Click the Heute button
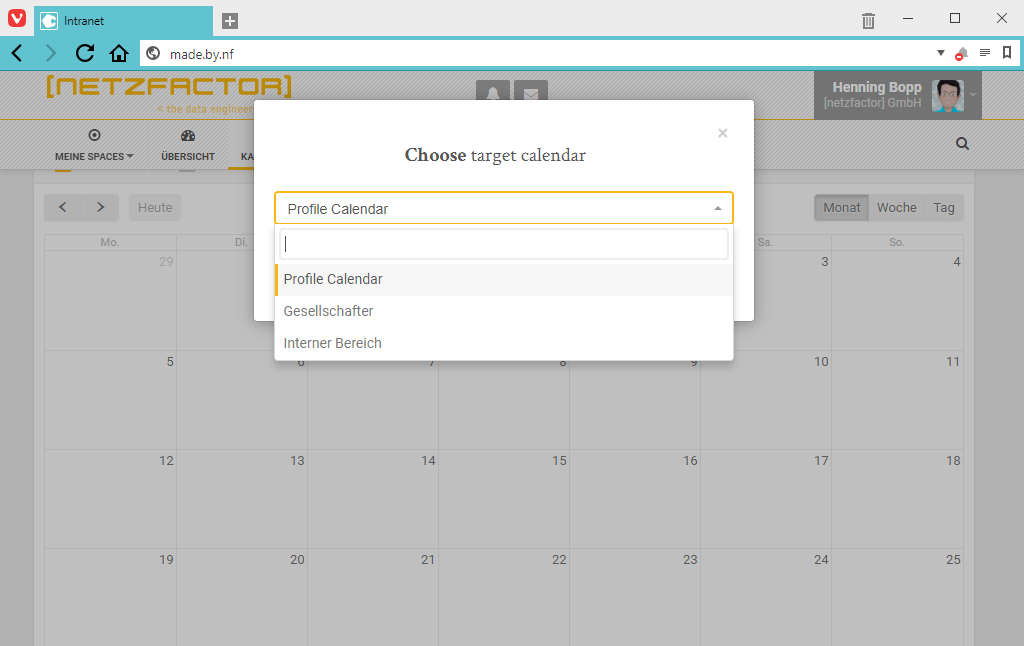The height and width of the screenshot is (646, 1024). point(155,208)
